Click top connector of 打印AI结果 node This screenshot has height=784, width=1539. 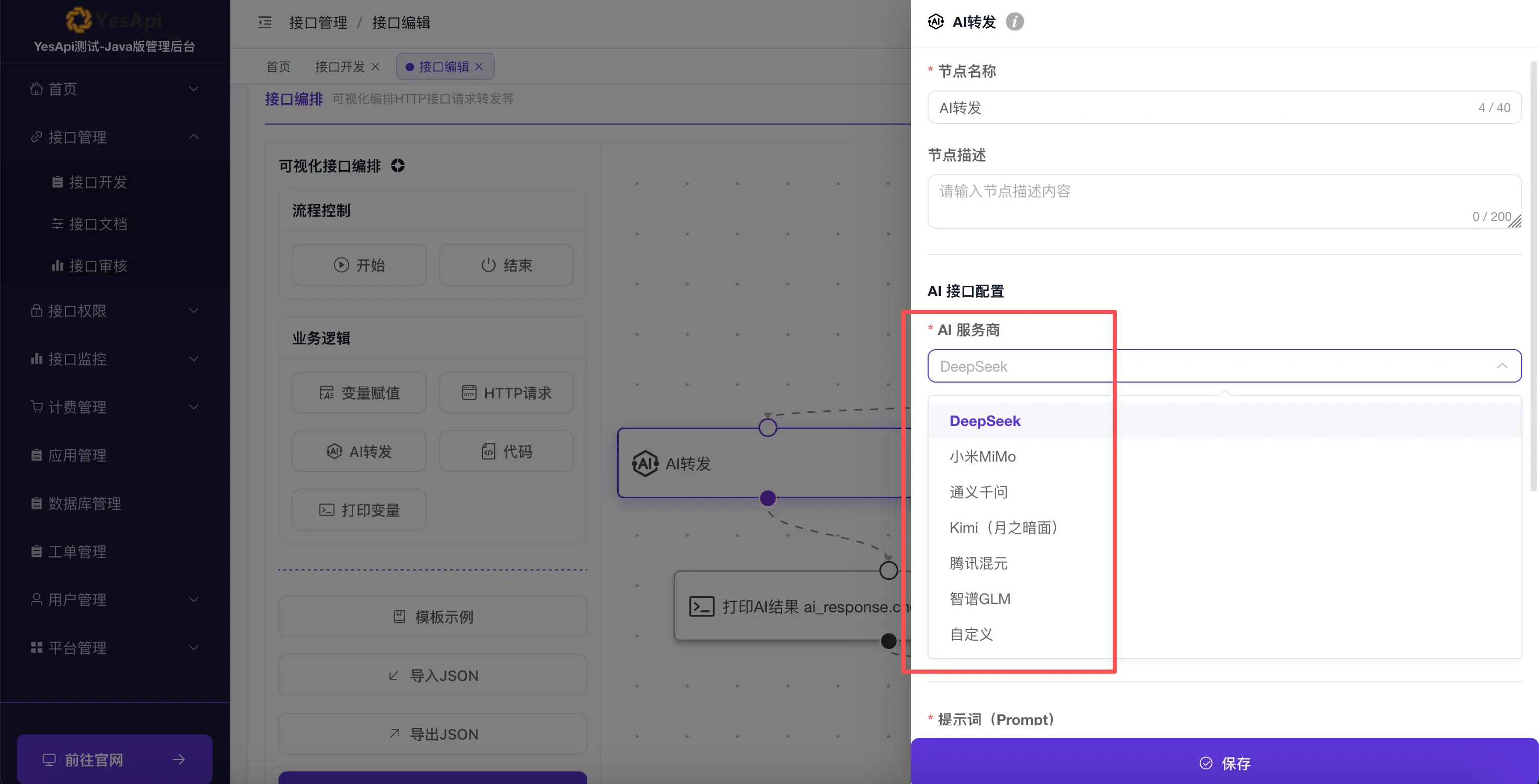click(888, 571)
